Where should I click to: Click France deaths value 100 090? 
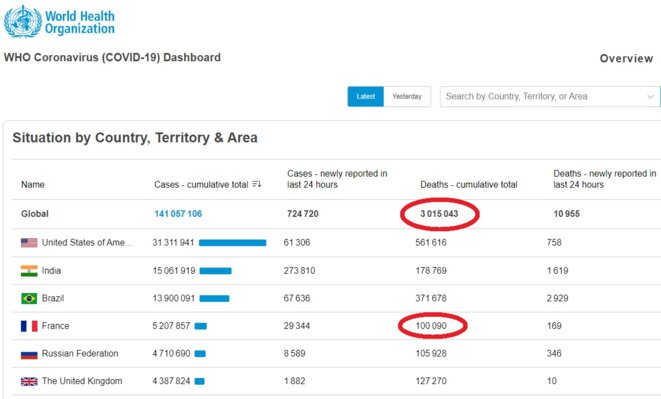(431, 326)
